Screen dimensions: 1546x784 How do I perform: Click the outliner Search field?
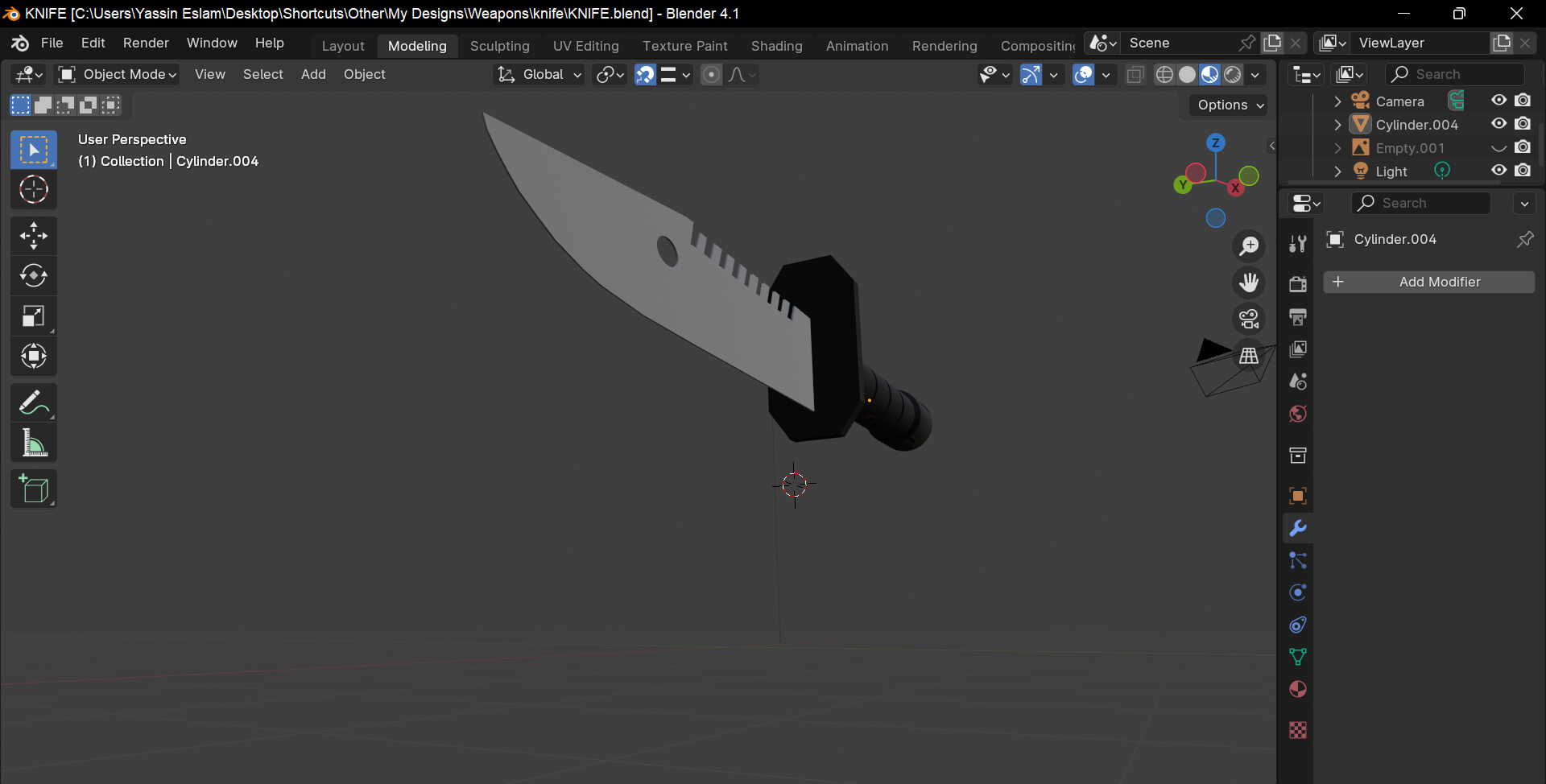1454,74
